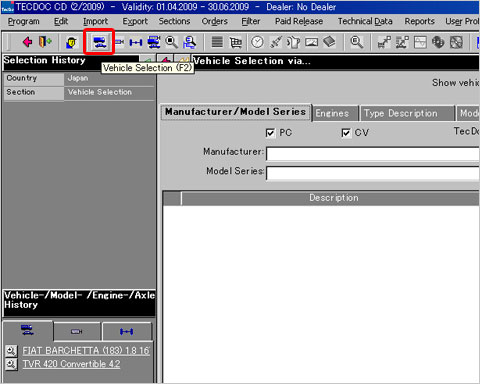Click the list lines toolbar icon
Image resolution: width=480 pixels, height=384 pixels.
(x=217, y=42)
